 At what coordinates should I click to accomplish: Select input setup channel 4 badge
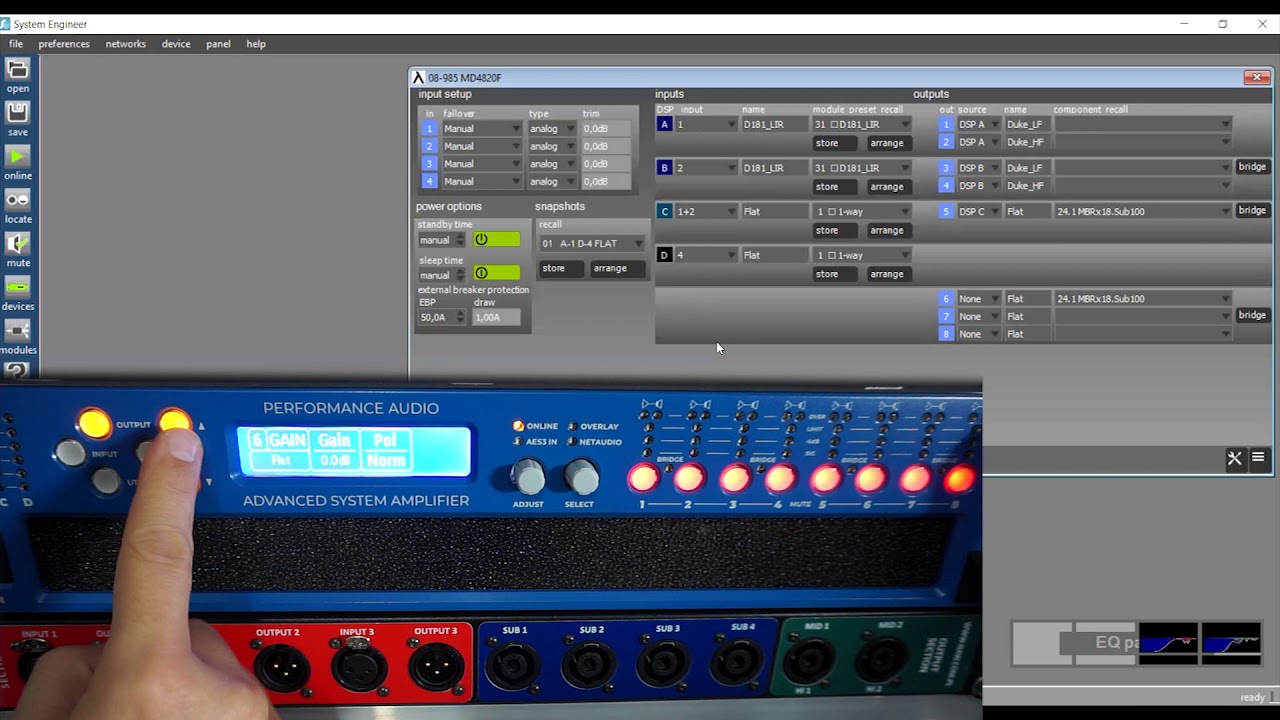pyautogui.click(x=429, y=182)
